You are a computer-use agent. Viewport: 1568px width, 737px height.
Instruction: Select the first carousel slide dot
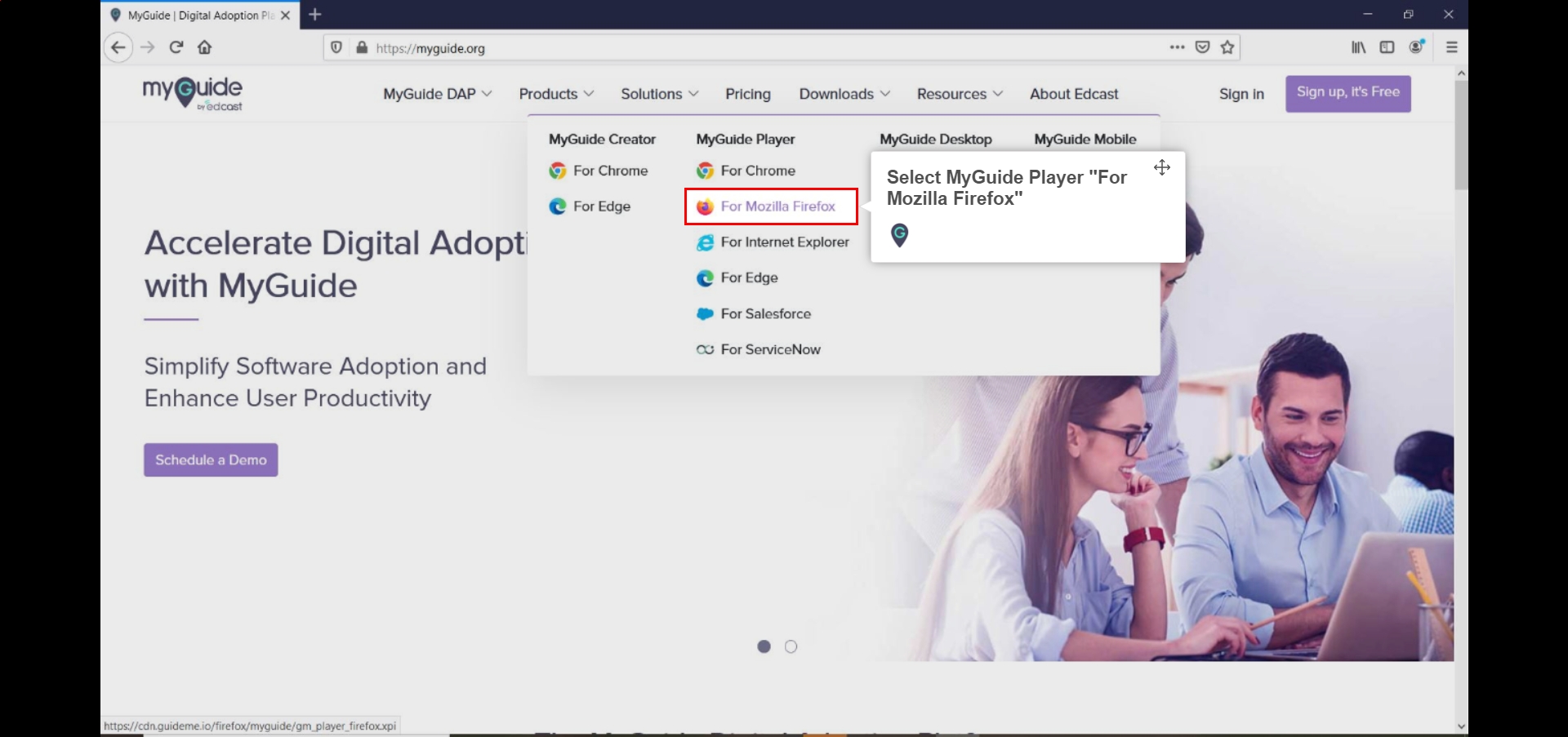coord(764,646)
